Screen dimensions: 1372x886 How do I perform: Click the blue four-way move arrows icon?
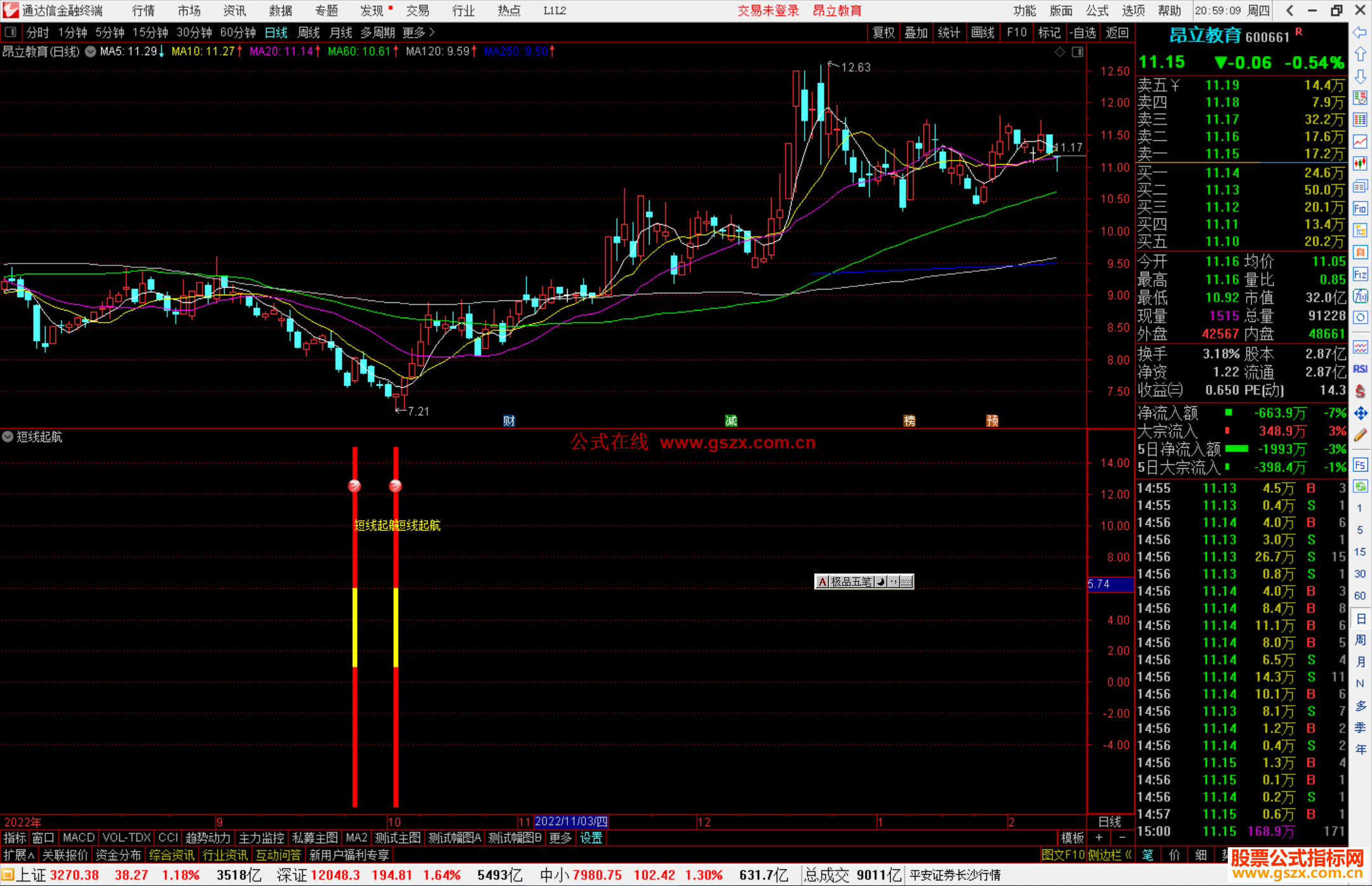pyautogui.click(x=1360, y=413)
